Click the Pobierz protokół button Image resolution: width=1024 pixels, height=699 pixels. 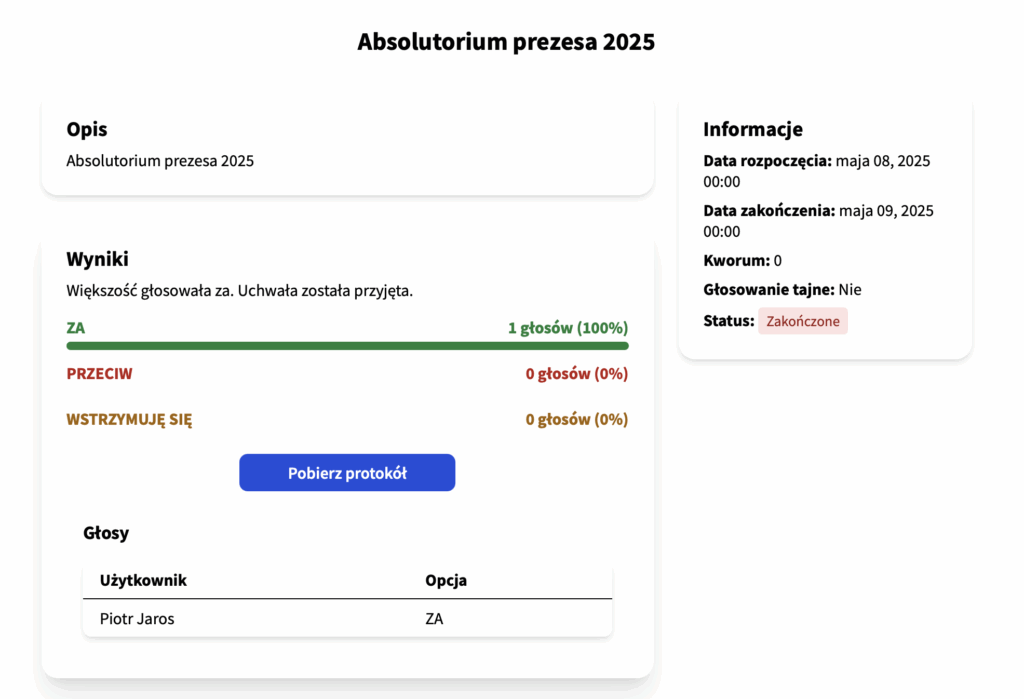point(347,472)
